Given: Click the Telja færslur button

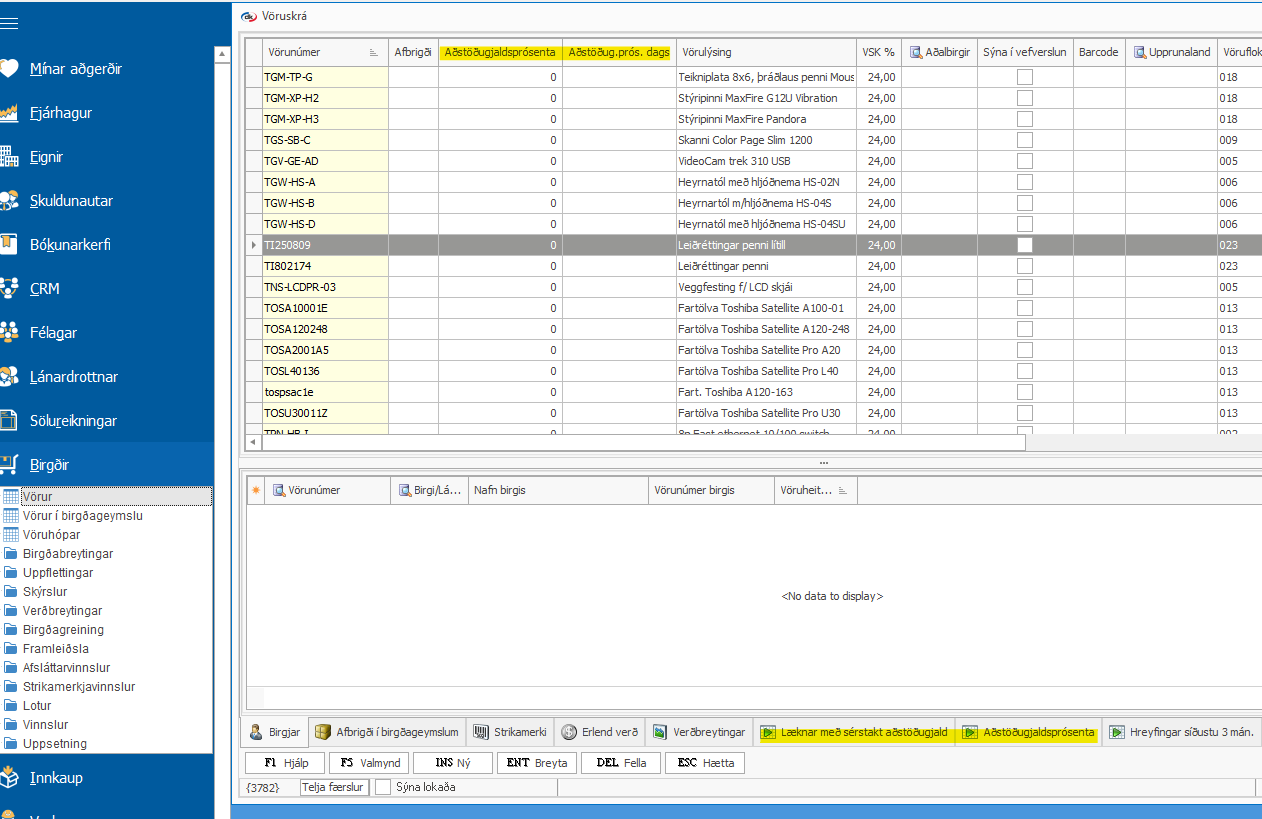Looking at the screenshot, I should (334, 787).
